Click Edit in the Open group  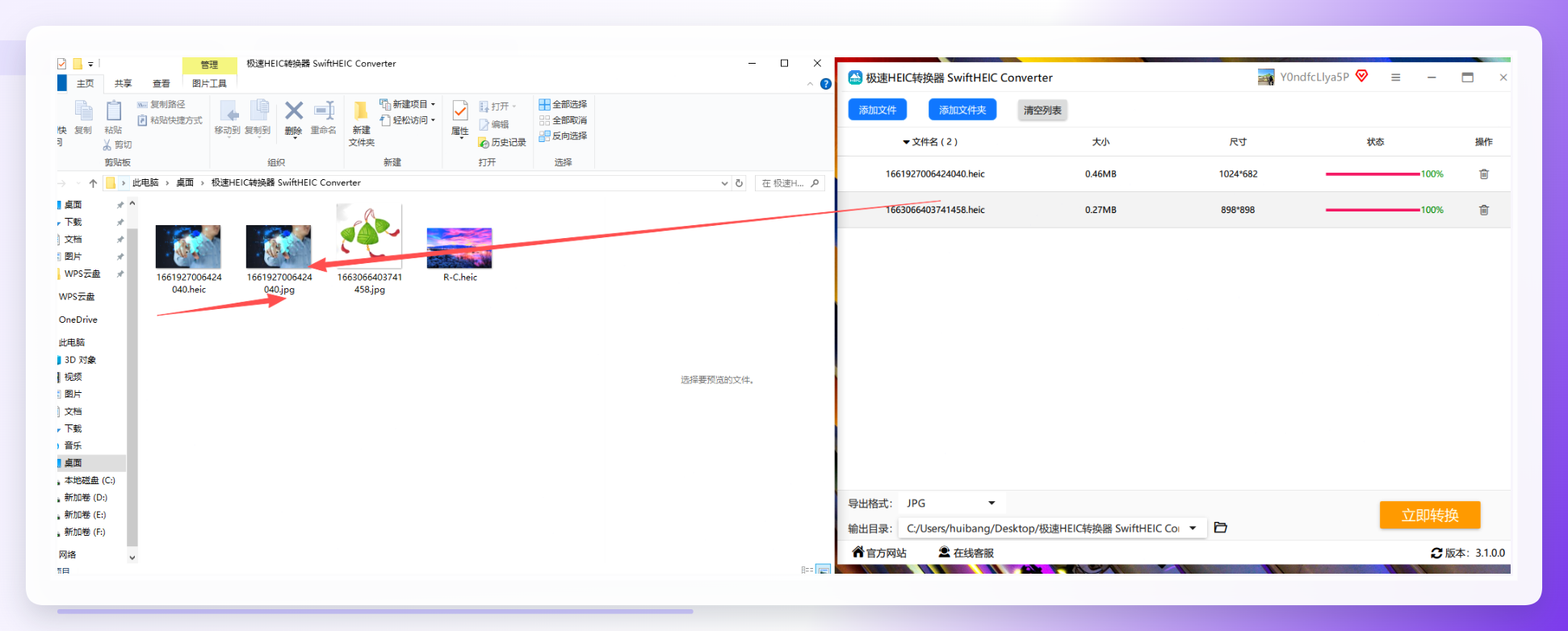[x=494, y=124]
